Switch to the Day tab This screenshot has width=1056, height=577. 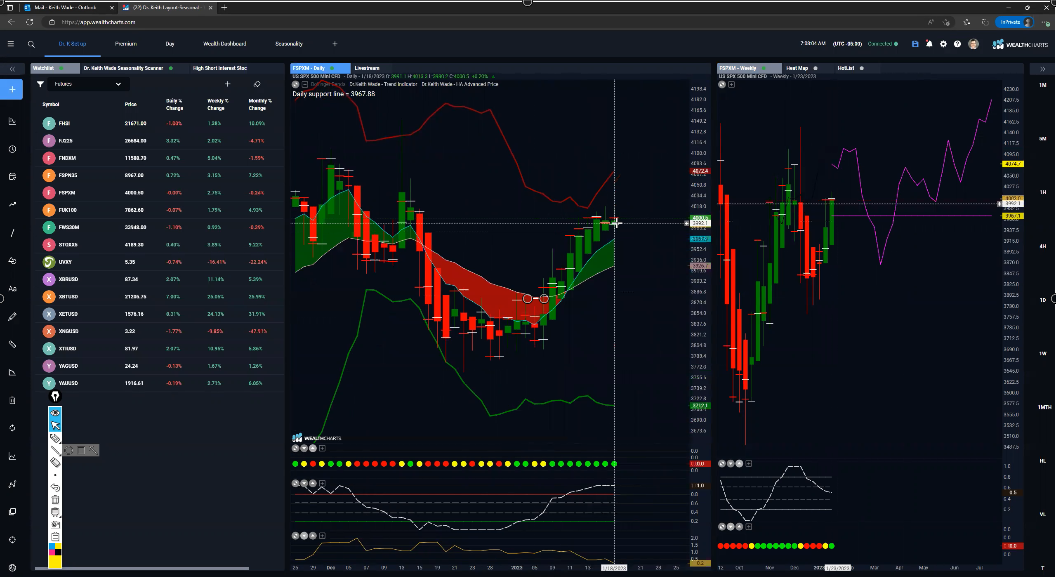tap(170, 44)
